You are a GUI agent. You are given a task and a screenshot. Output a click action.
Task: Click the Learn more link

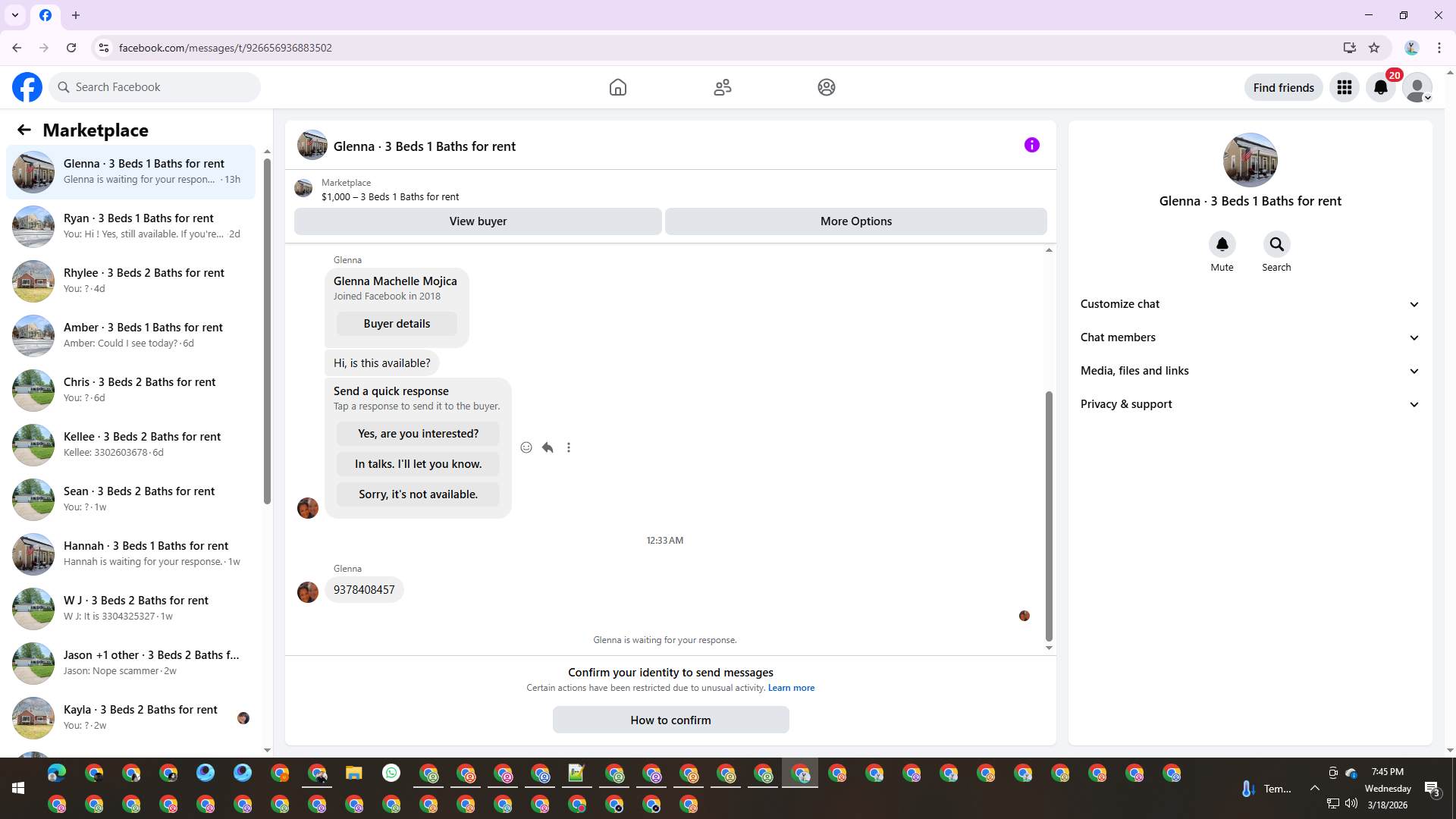791,688
